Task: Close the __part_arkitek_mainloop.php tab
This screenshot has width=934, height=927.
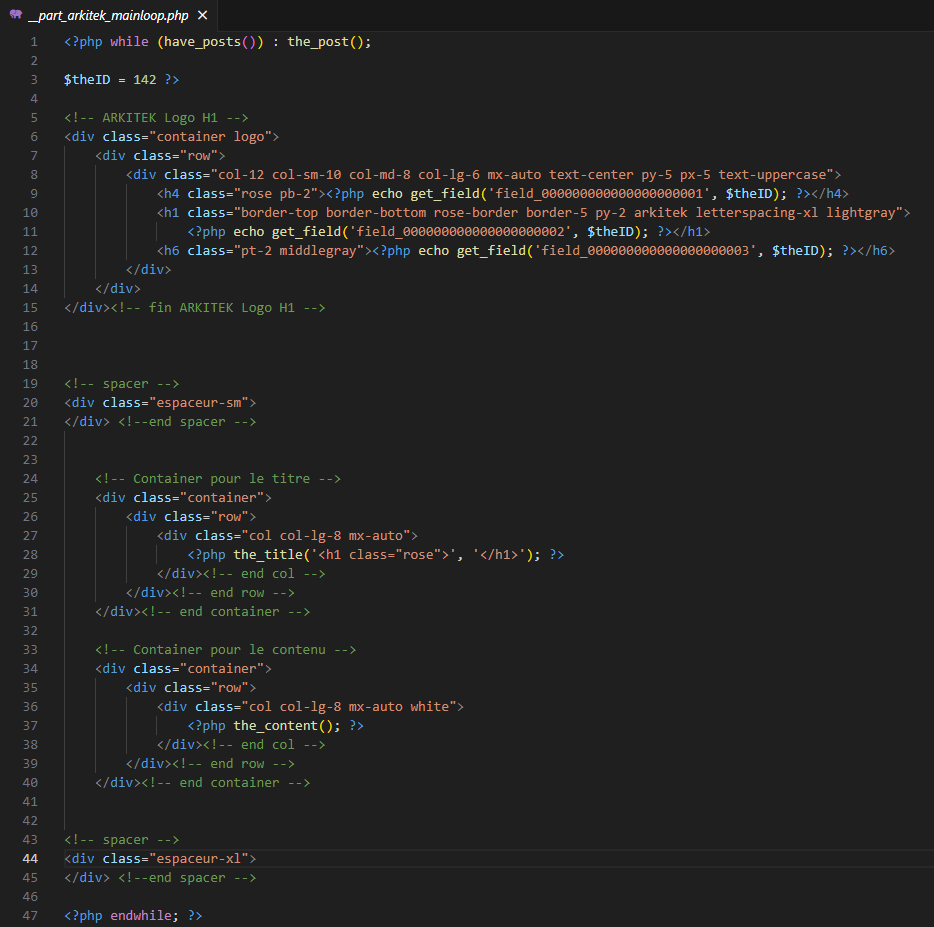Action: click(x=203, y=16)
